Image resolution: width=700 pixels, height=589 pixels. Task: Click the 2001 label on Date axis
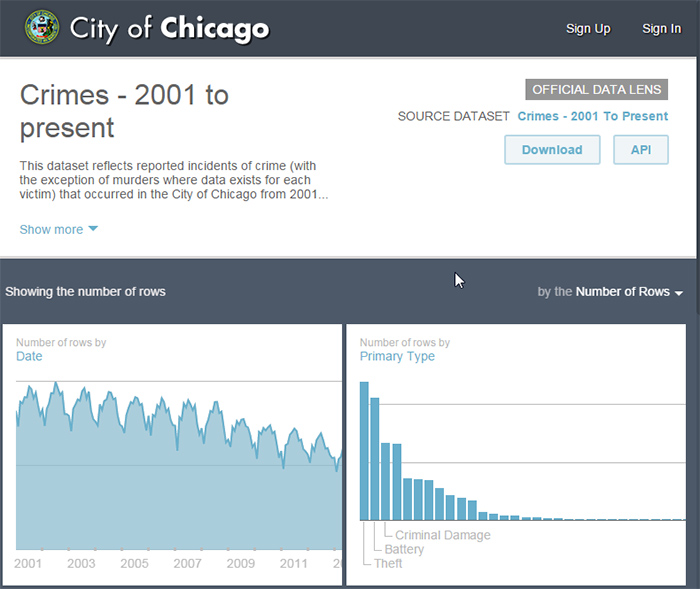pyautogui.click(x=28, y=564)
